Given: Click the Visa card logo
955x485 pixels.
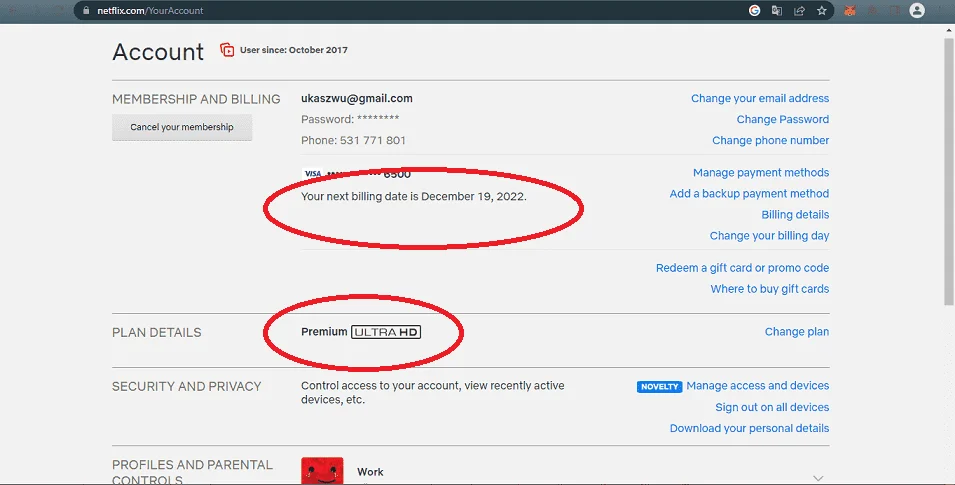Looking at the screenshot, I should pos(312,174).
